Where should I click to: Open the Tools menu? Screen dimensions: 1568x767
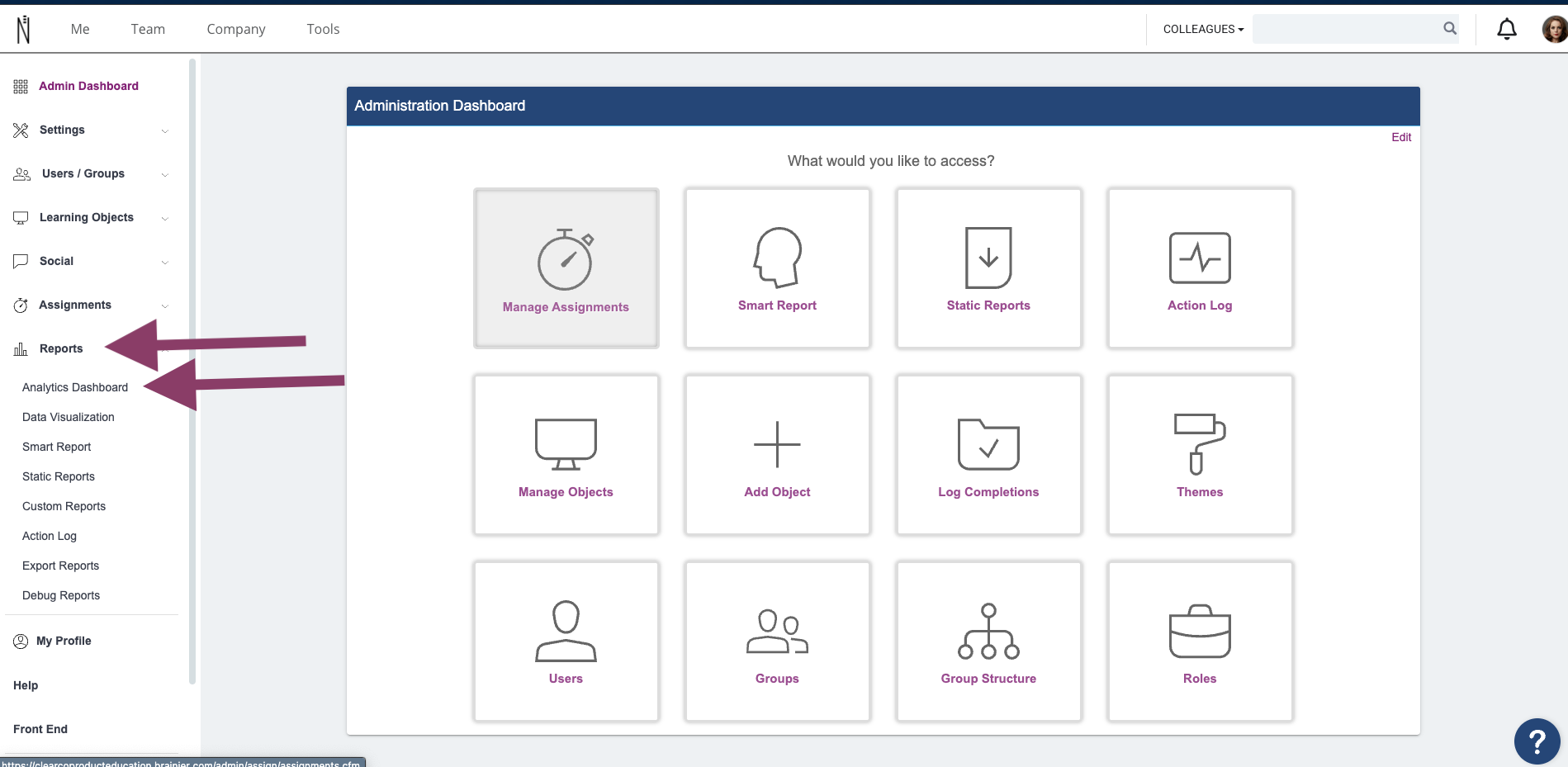pyautogui.click(x=323, y=29)
